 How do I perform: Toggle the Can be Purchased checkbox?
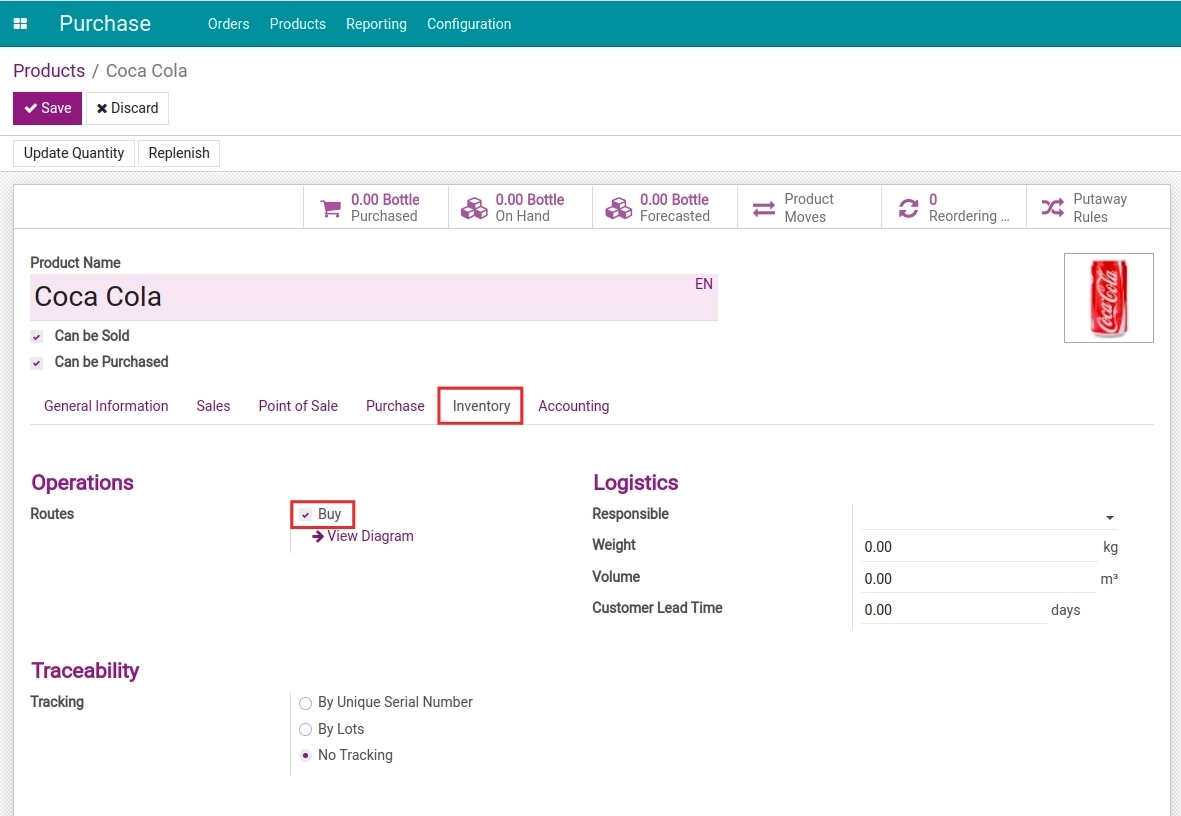37,363
